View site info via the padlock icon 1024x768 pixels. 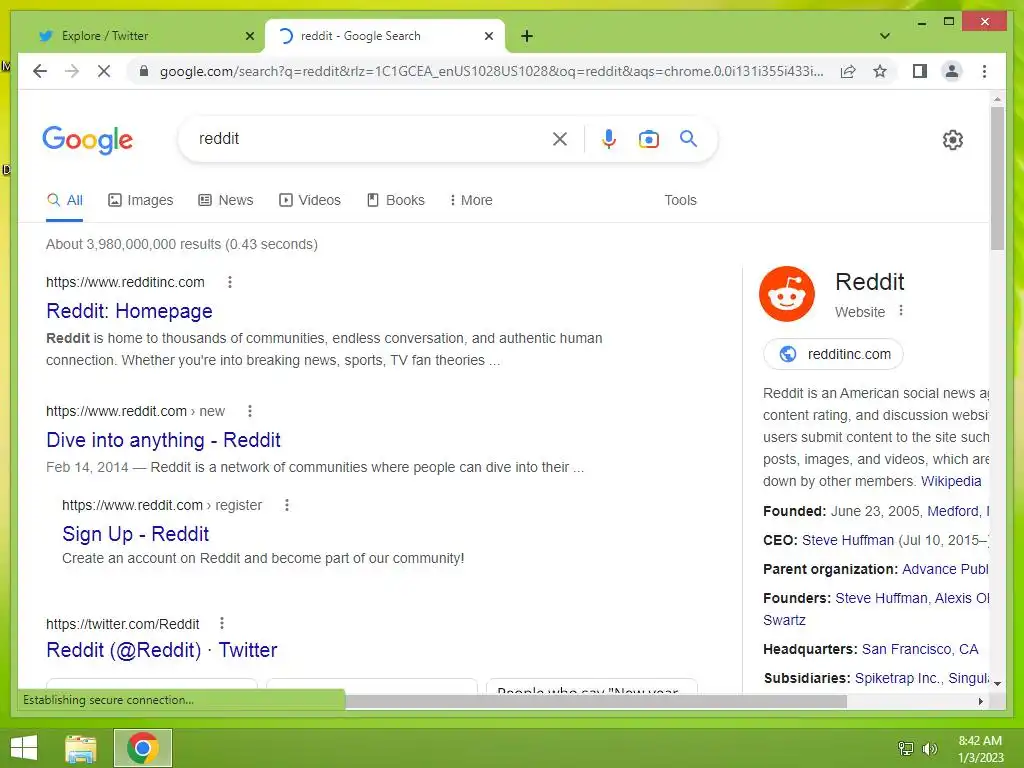(144, 71)
